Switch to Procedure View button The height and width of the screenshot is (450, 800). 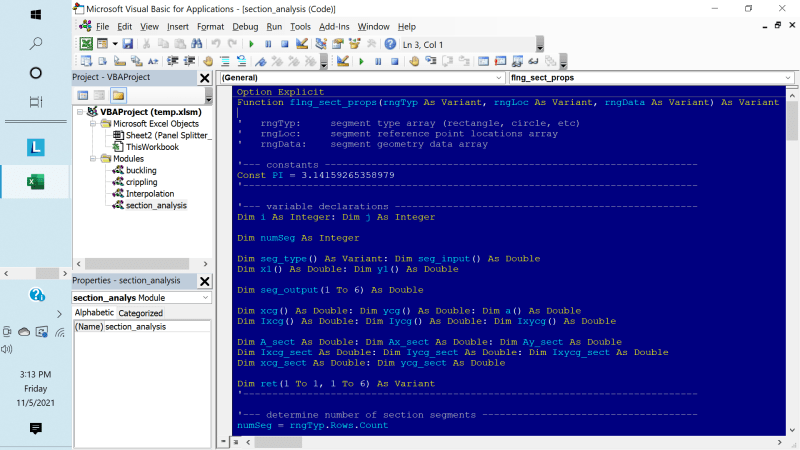(x=223, y=442)
